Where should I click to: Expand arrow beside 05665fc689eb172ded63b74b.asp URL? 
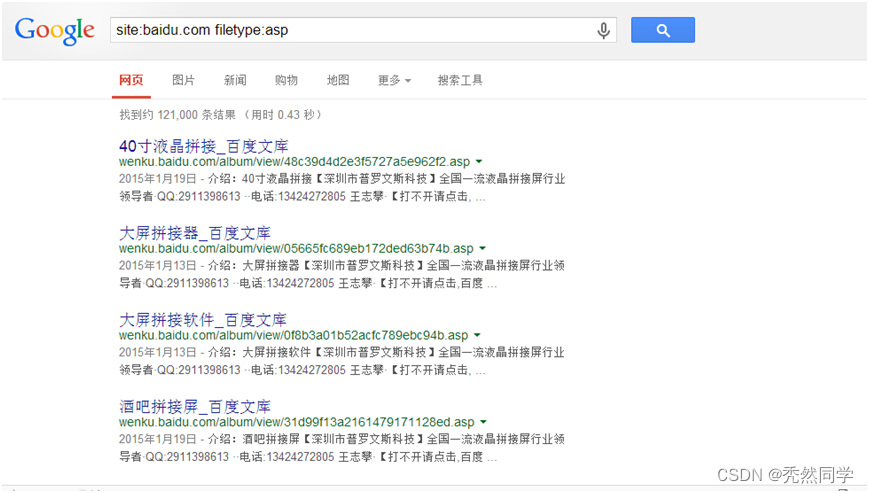tap(482, 249)
